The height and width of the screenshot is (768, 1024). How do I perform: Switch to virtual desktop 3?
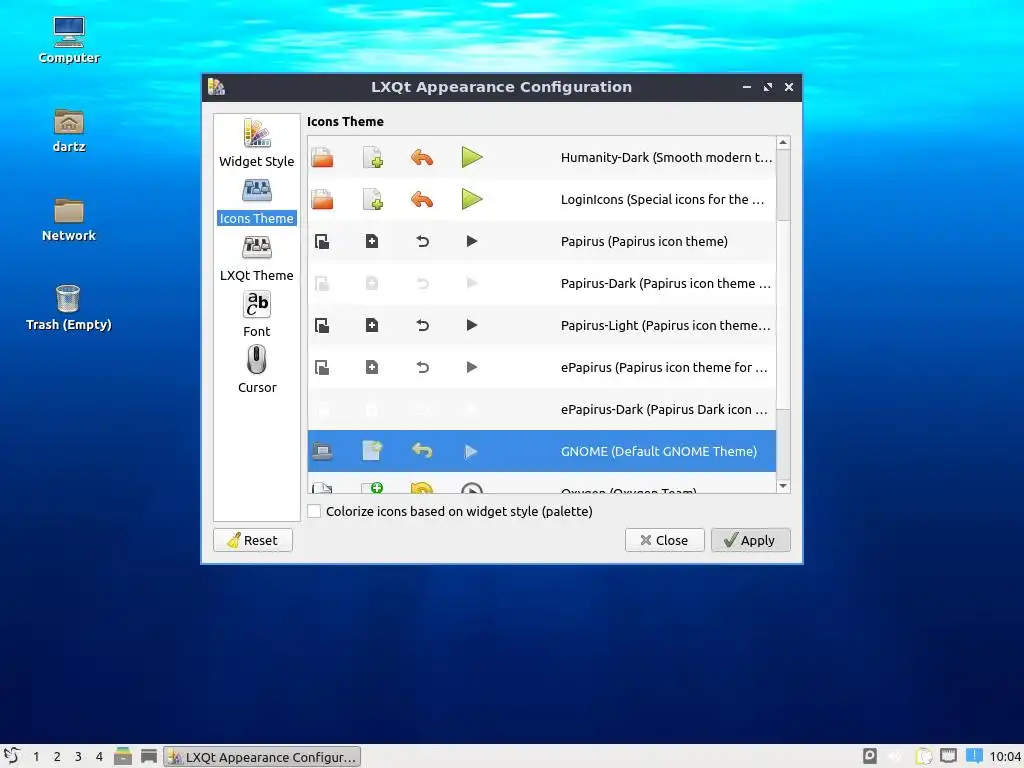point(78,756)
